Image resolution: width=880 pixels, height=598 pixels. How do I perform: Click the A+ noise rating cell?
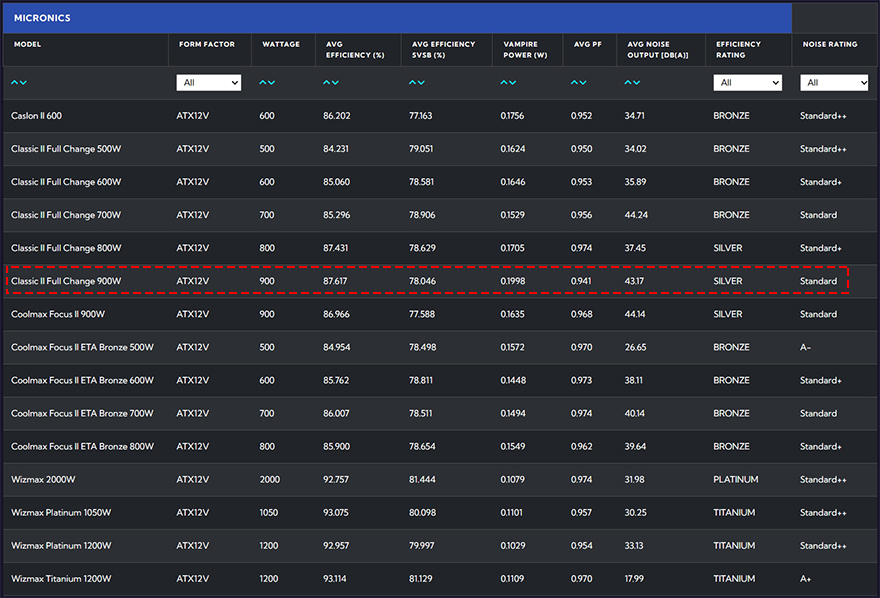pos(805,579)
